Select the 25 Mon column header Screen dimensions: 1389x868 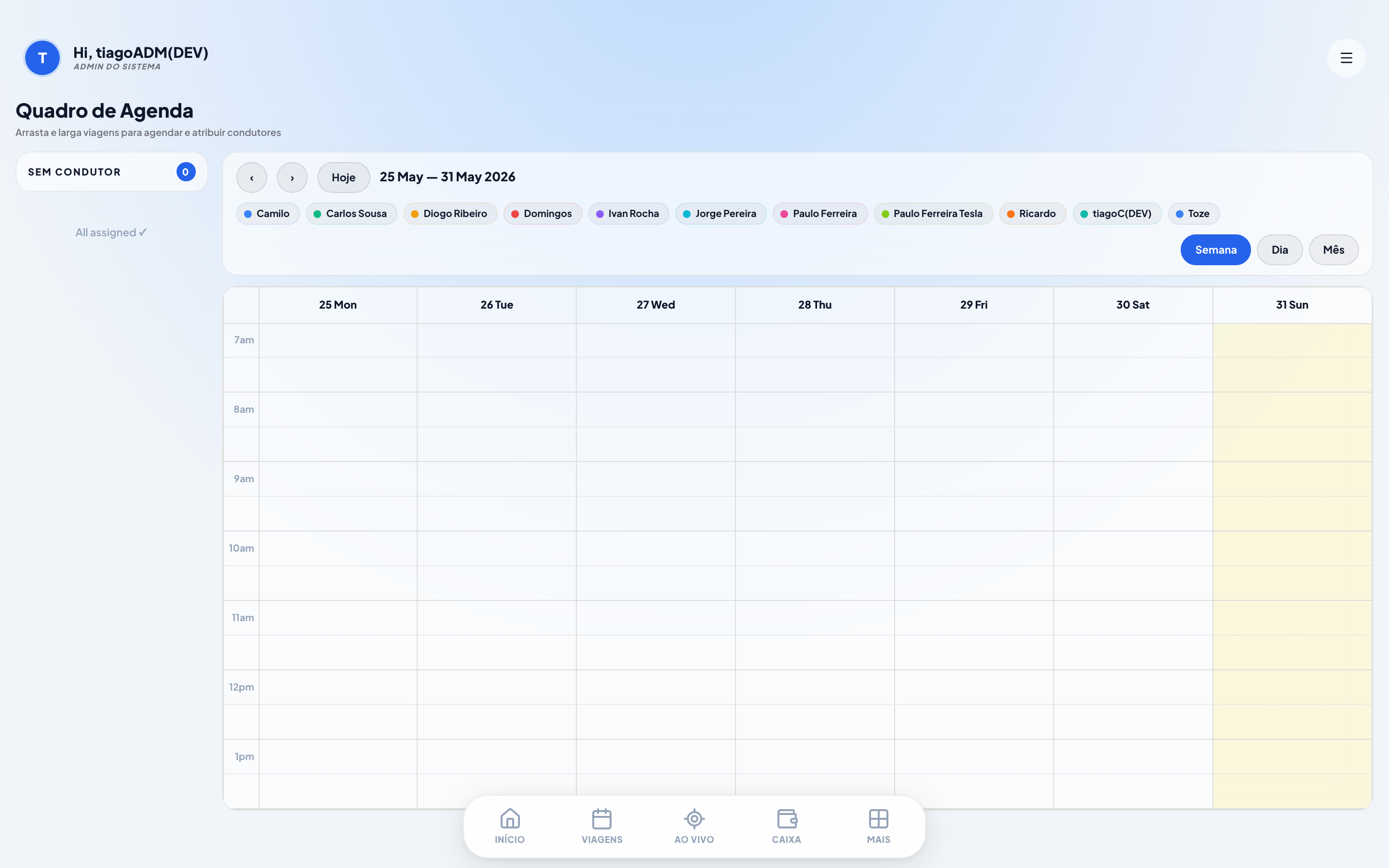coord(338,305)
